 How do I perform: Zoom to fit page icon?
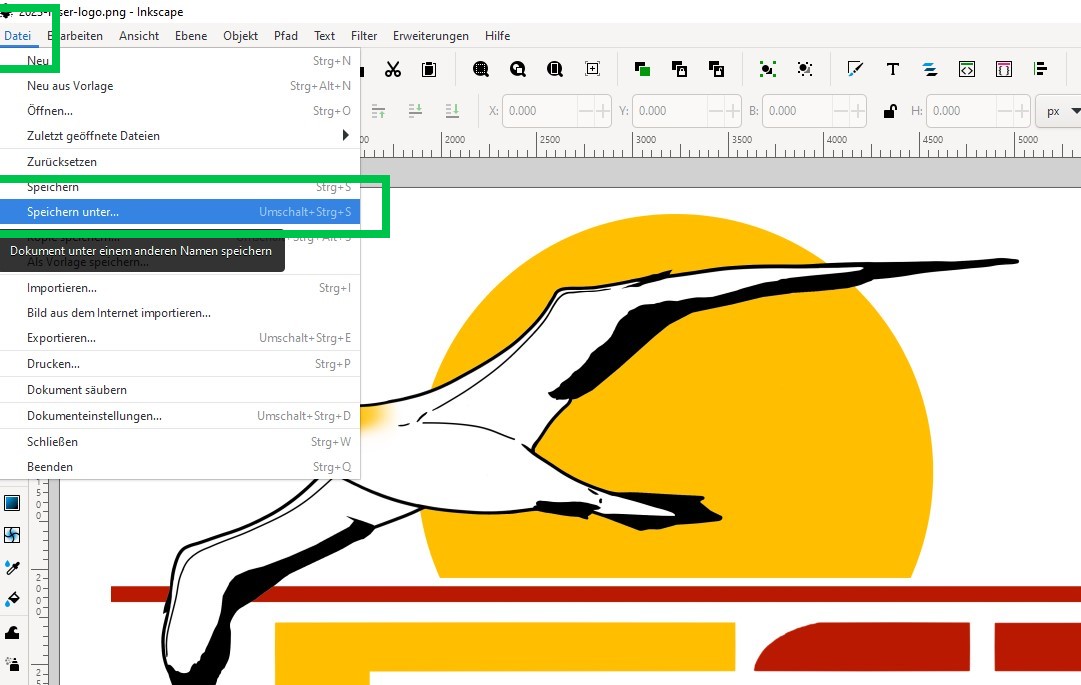click(555, 69)
